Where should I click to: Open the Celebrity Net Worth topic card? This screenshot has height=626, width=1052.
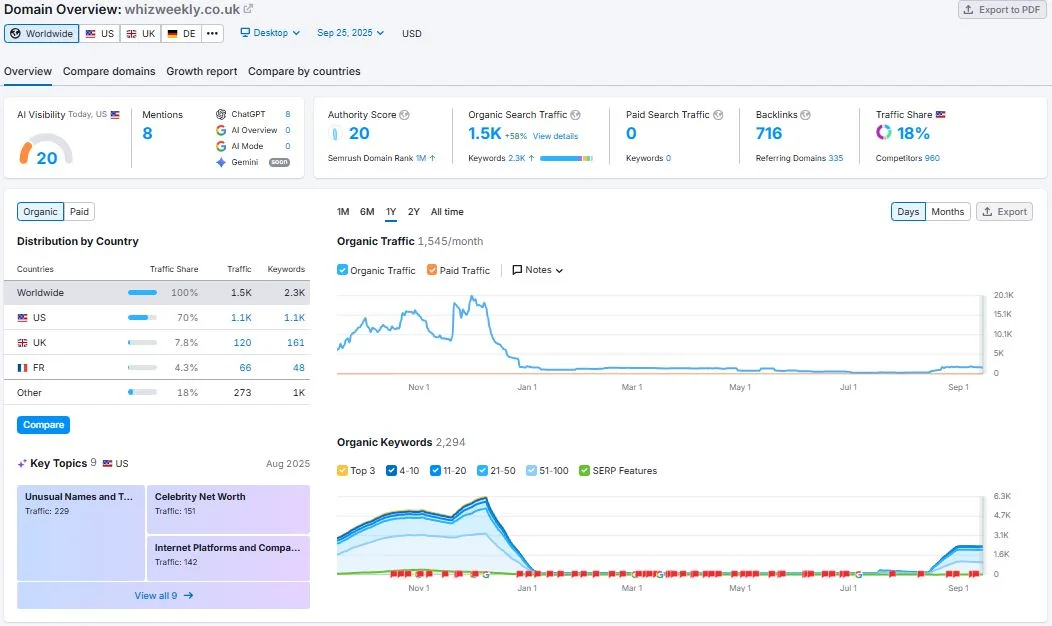(x=228, y=509)
